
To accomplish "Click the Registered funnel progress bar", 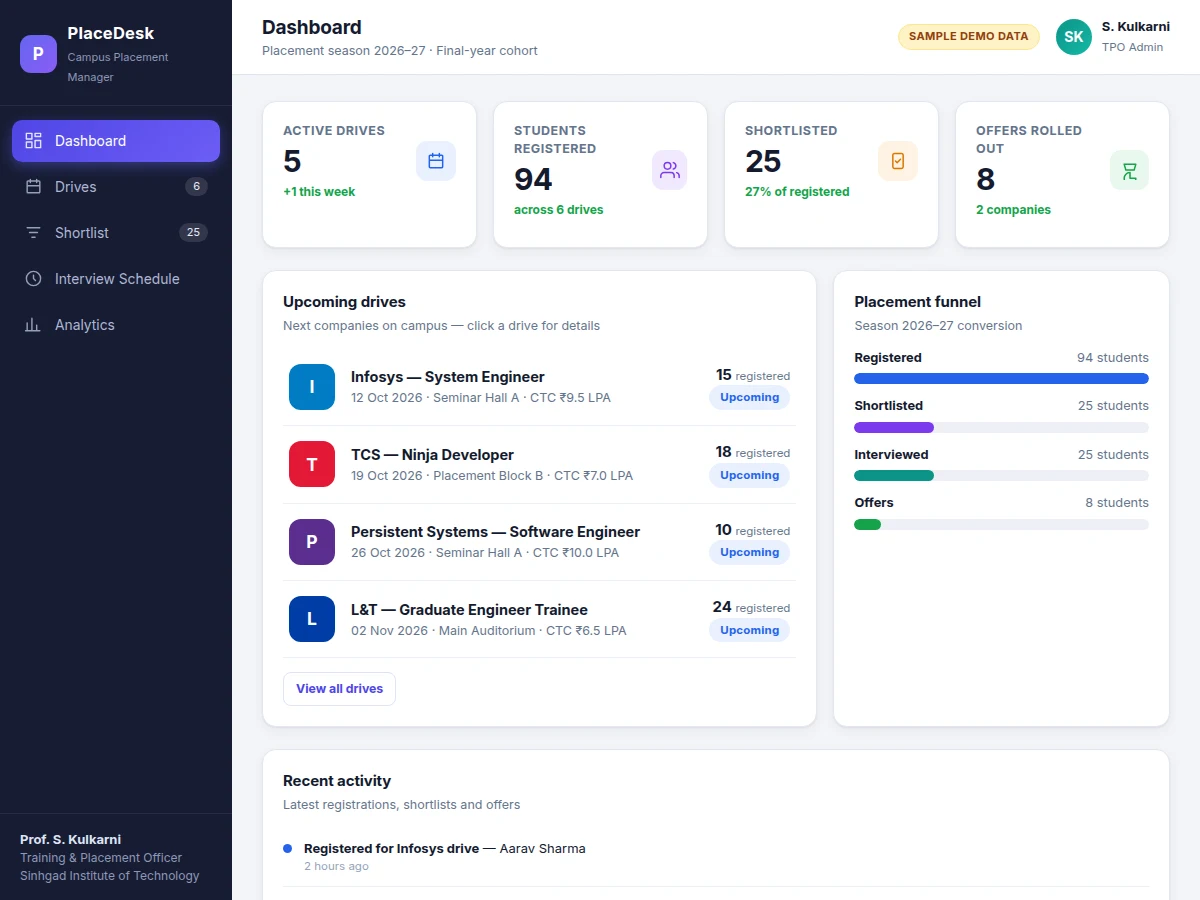I will pos(1001,379).
